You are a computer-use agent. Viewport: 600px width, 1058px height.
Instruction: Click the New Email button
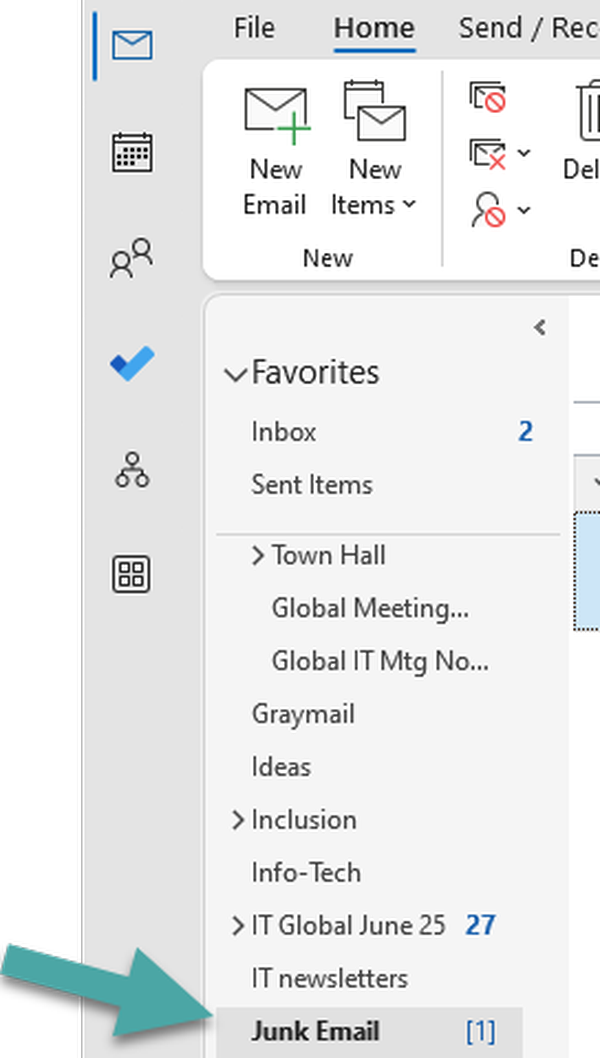pyautogui.click(x=275, y=150)
